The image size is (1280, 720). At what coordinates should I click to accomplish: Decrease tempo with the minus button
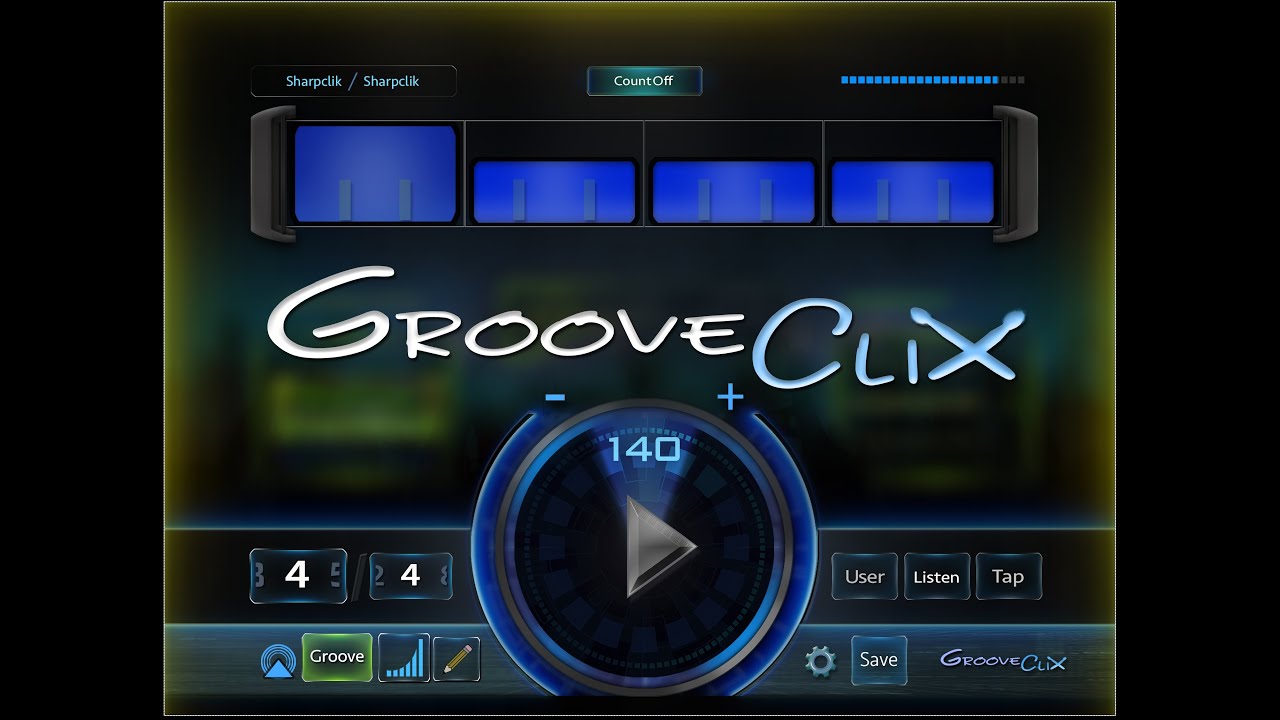click(x=555, y=398)
